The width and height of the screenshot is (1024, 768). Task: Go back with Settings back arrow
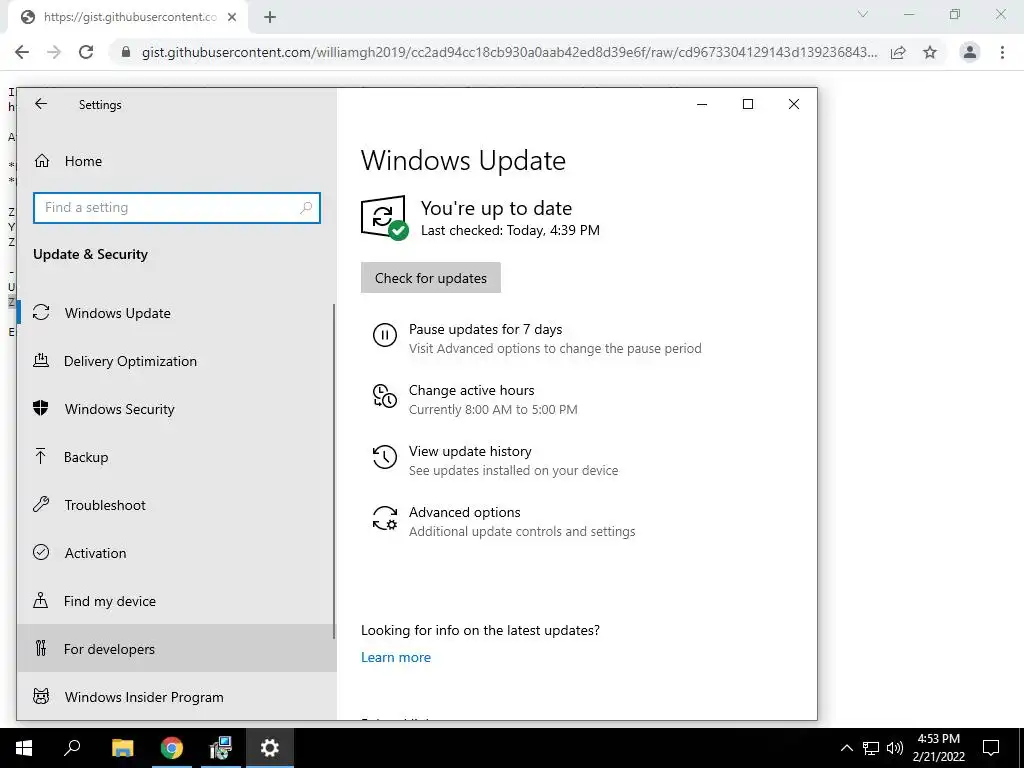(x=41, y=104)
